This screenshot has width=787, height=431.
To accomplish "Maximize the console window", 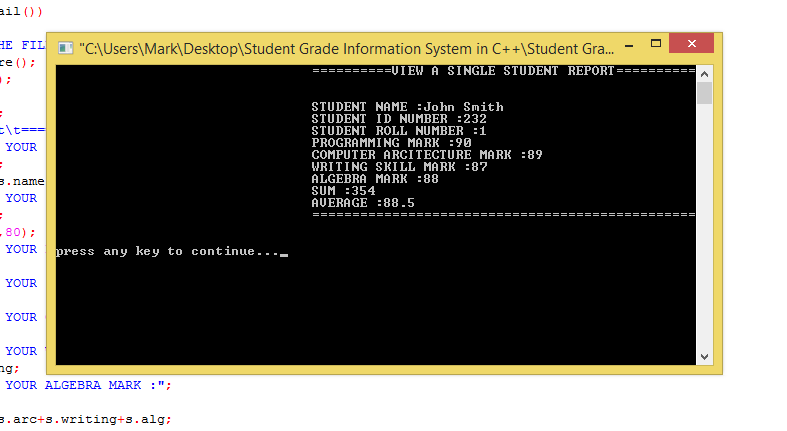I will 655,46.
